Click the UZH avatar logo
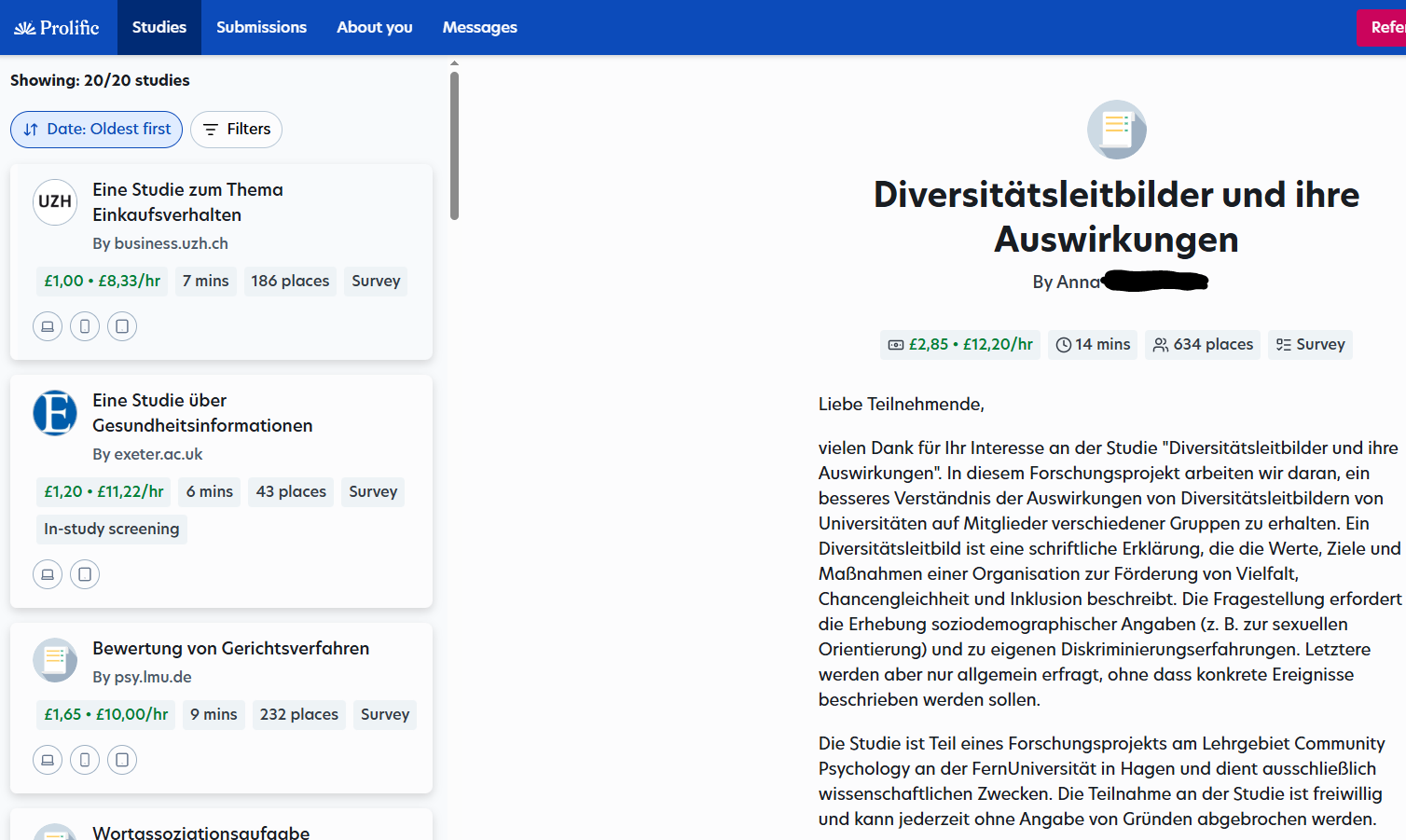The image size is (1406, 840). 55,201
